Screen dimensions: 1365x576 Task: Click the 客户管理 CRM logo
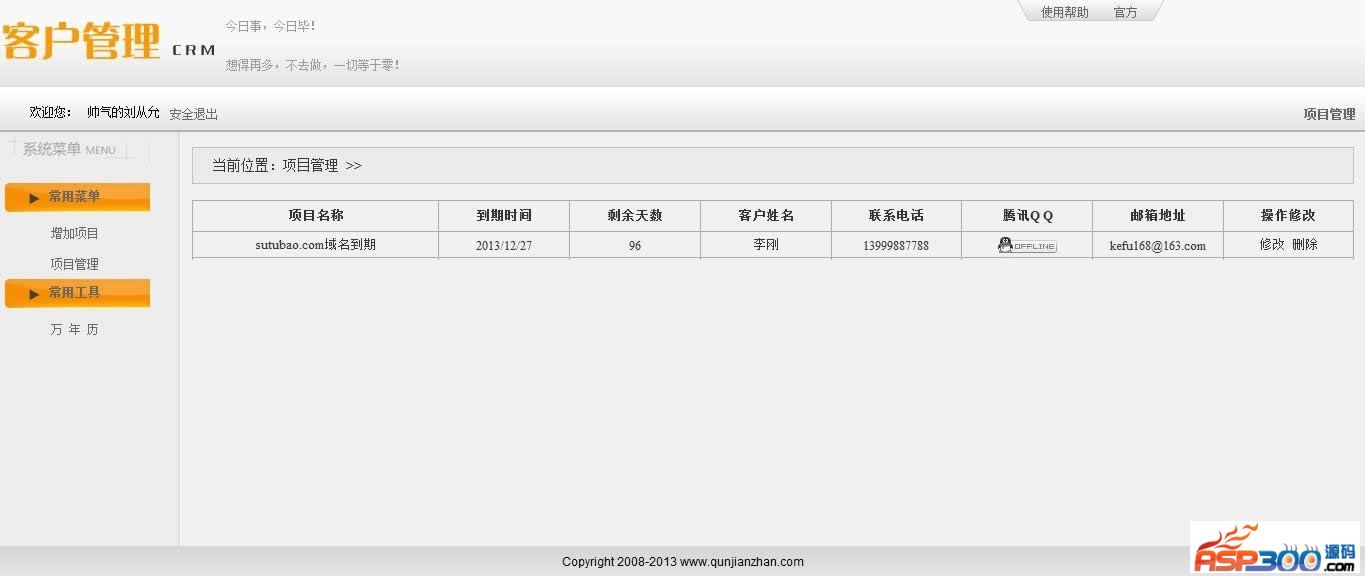pos(108,42)
